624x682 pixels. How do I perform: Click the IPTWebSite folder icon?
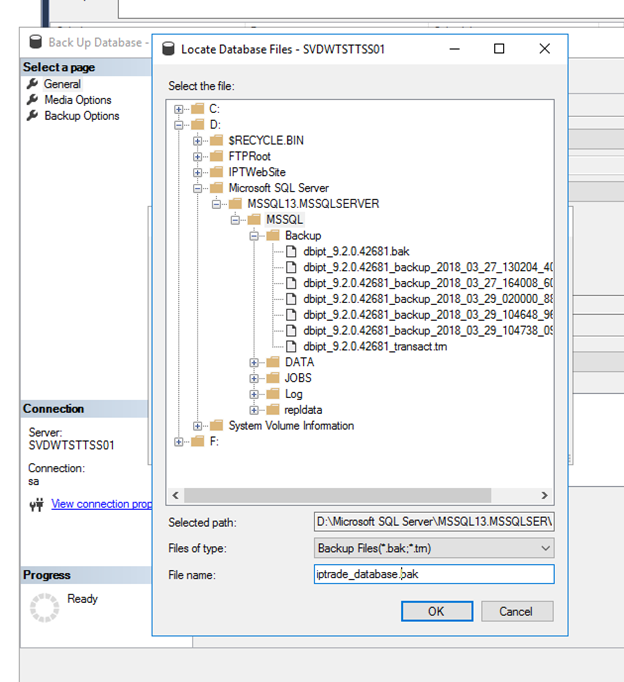point(217,172)
